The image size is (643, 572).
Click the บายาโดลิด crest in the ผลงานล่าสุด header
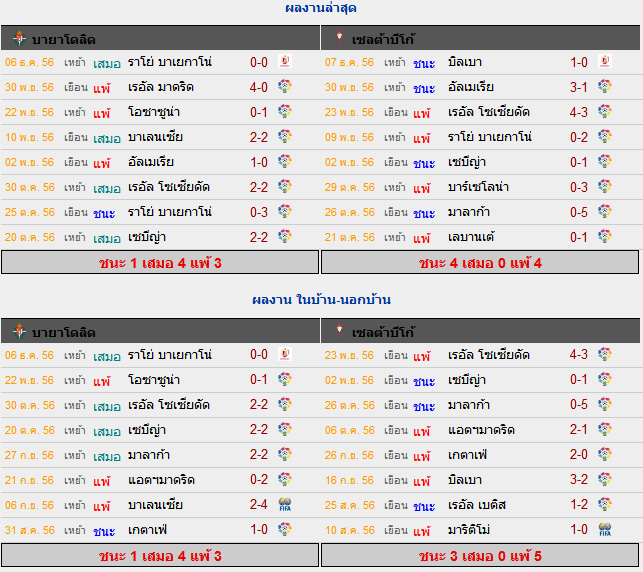pyautogui.click(x=19, y=39)
